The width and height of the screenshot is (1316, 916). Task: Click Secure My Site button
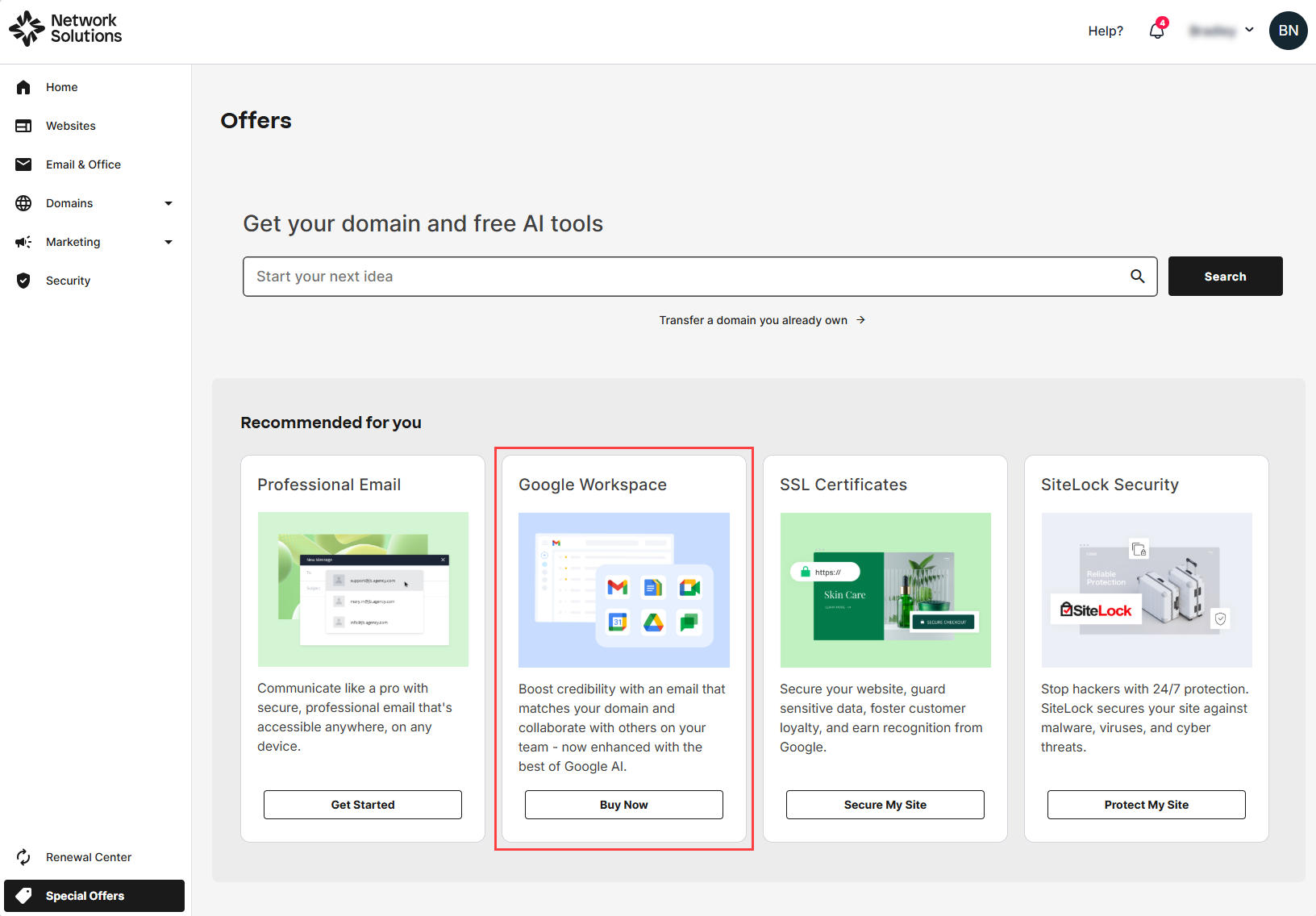(885, 805)
